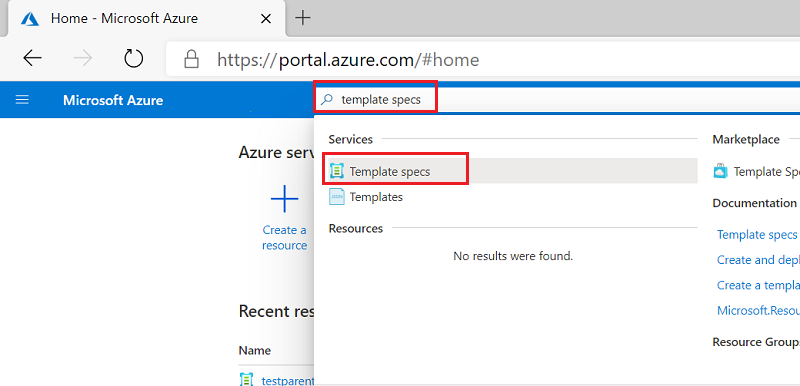Click the browser back arrow
The width and height of the screenshot is (800, 386).
(x=32, y=59)
